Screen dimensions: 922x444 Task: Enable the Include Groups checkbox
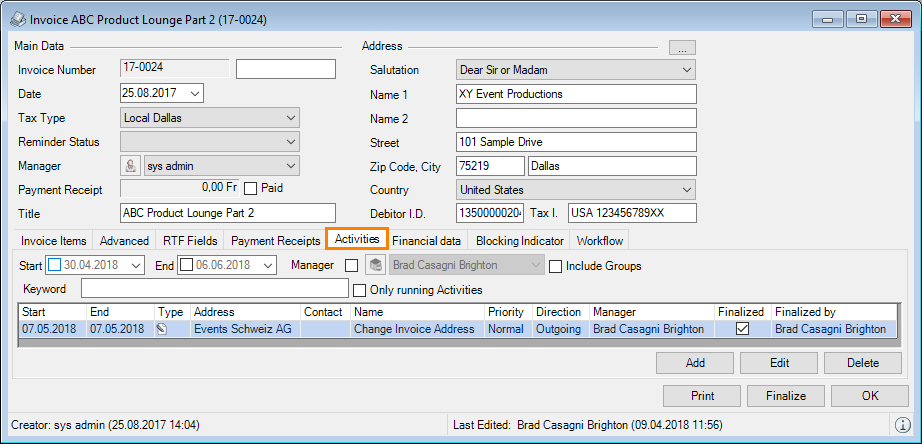[555, 266]
